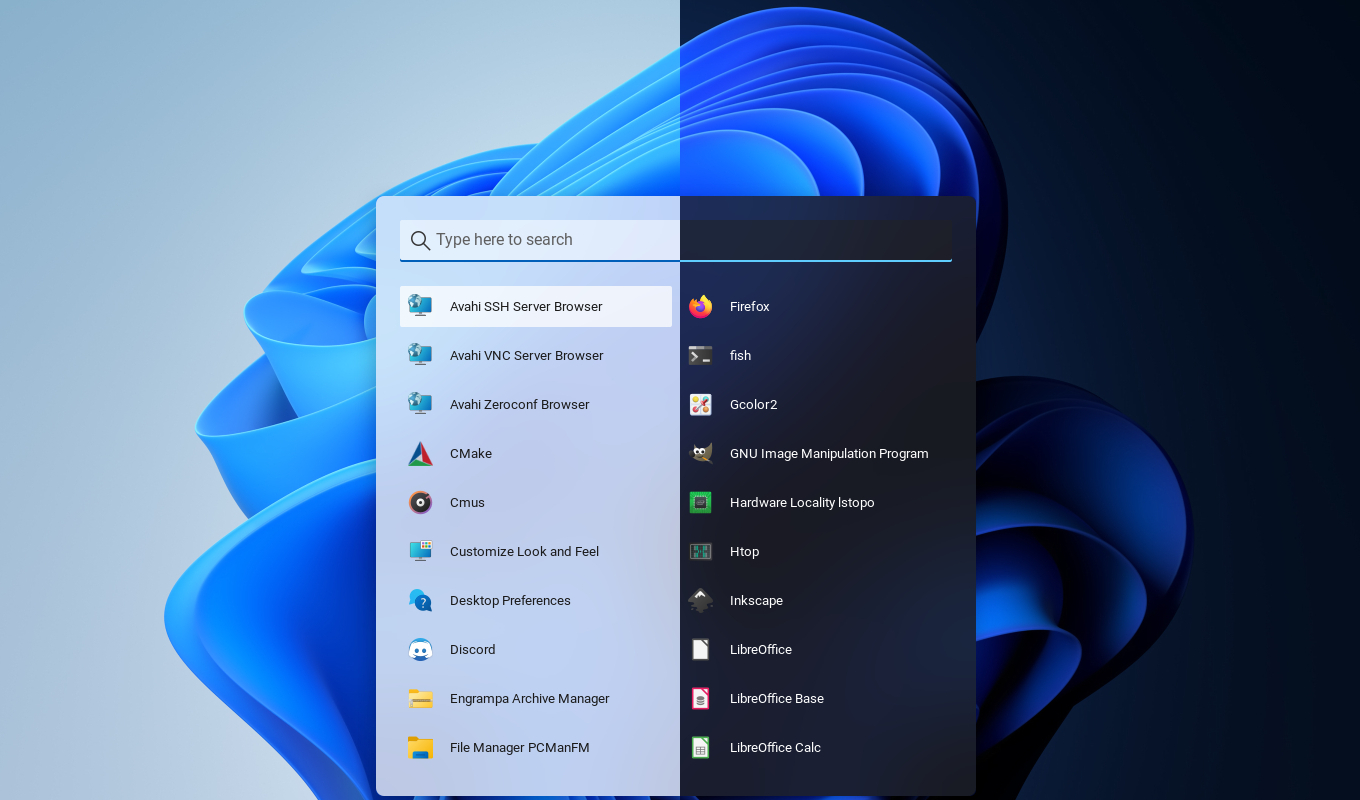
Task: Select the Hardware Locality lstopo icon
Action: (x=701, y=503)
